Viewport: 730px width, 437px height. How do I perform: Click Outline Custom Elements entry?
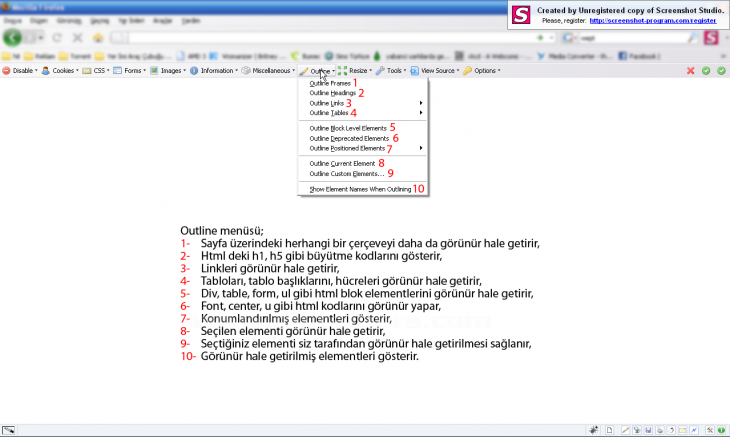tap(346, 173)
